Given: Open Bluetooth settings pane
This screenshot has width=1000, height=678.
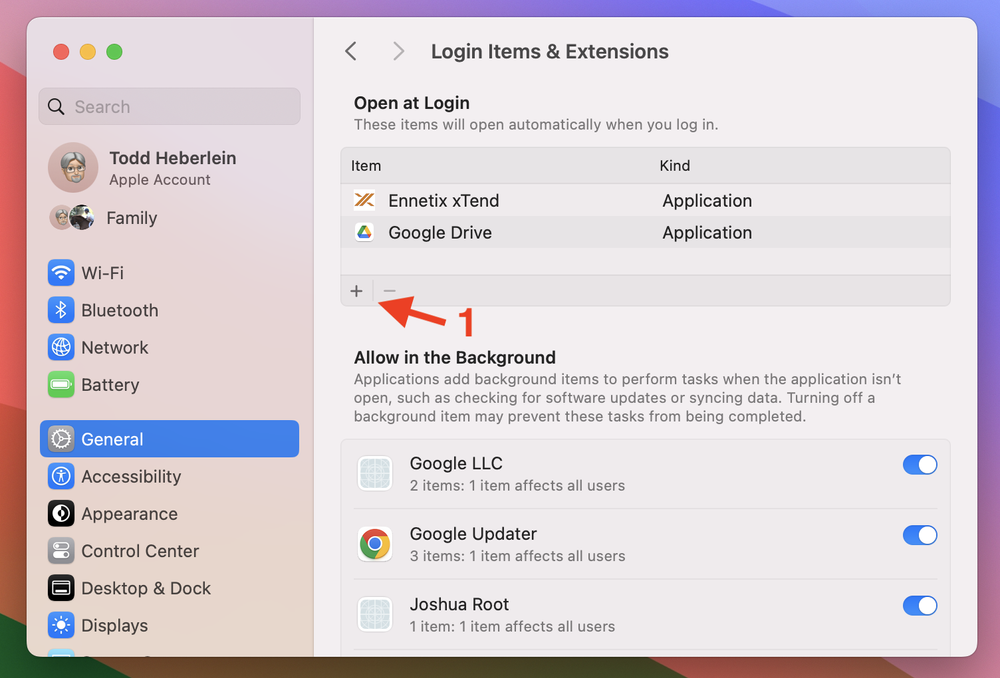Looking at the screenshot, I should tap(170, 310).
